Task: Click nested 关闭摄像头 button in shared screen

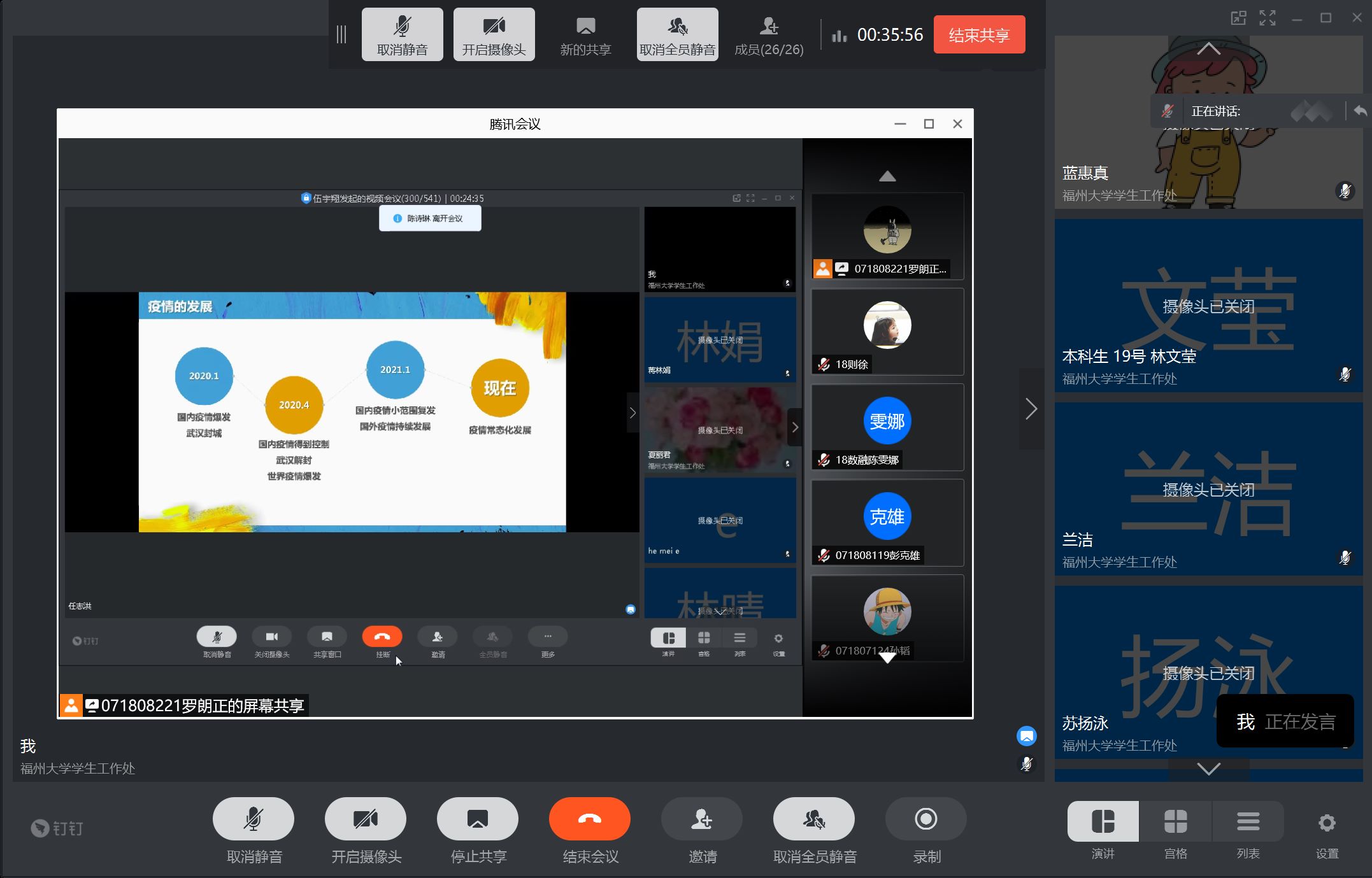Action: (x=272, y=637)
